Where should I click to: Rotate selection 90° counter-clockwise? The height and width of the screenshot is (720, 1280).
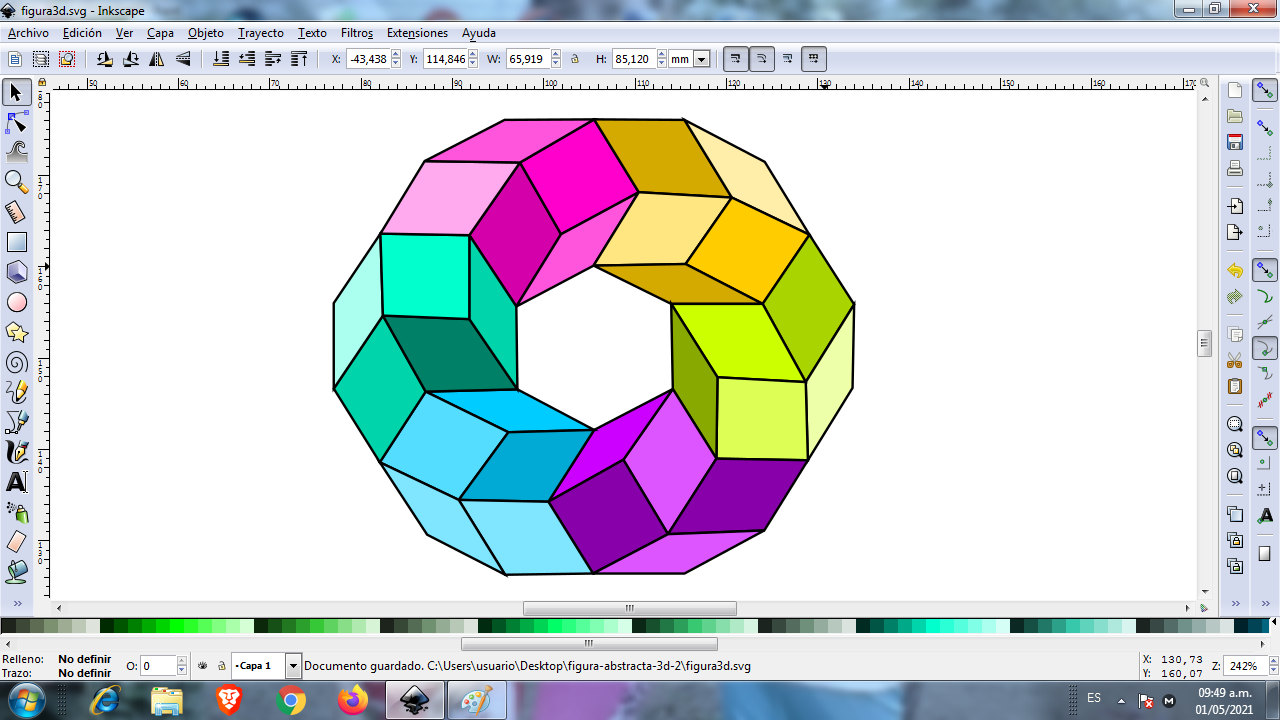click(105, 59)
